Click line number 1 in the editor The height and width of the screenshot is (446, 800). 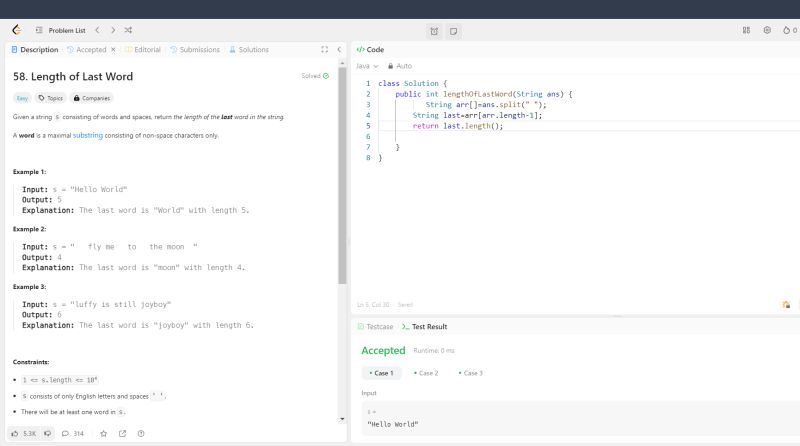[368, 83]
